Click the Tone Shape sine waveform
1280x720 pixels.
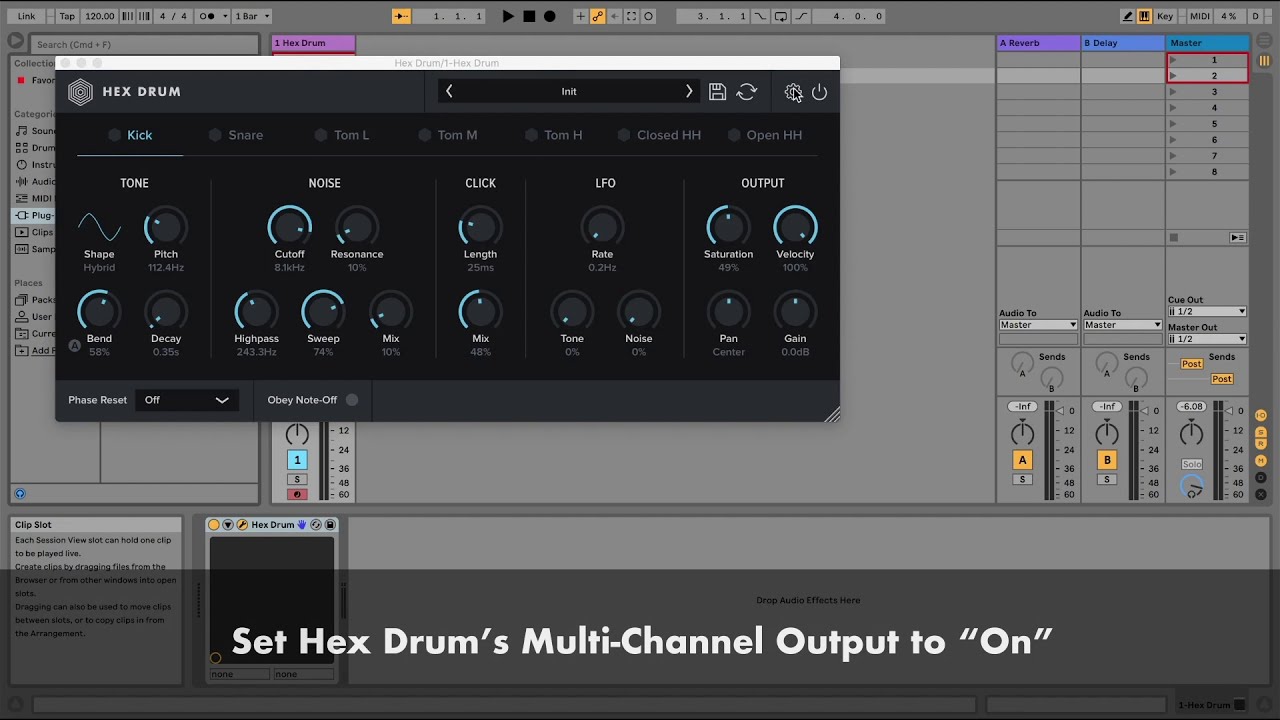click(x=99, y=227)
